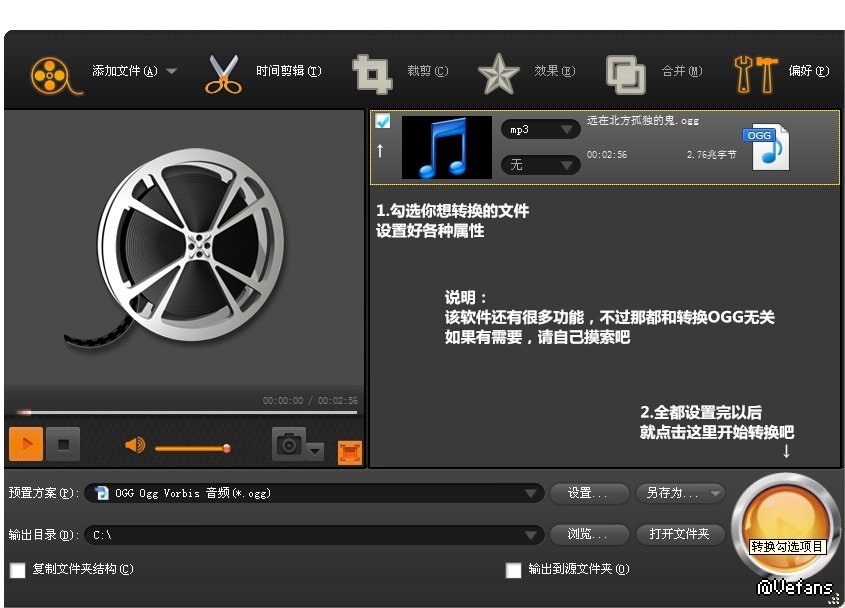The image size is (845, 608).
Task: Click the crop tool icon
Action: coord(372,74)
